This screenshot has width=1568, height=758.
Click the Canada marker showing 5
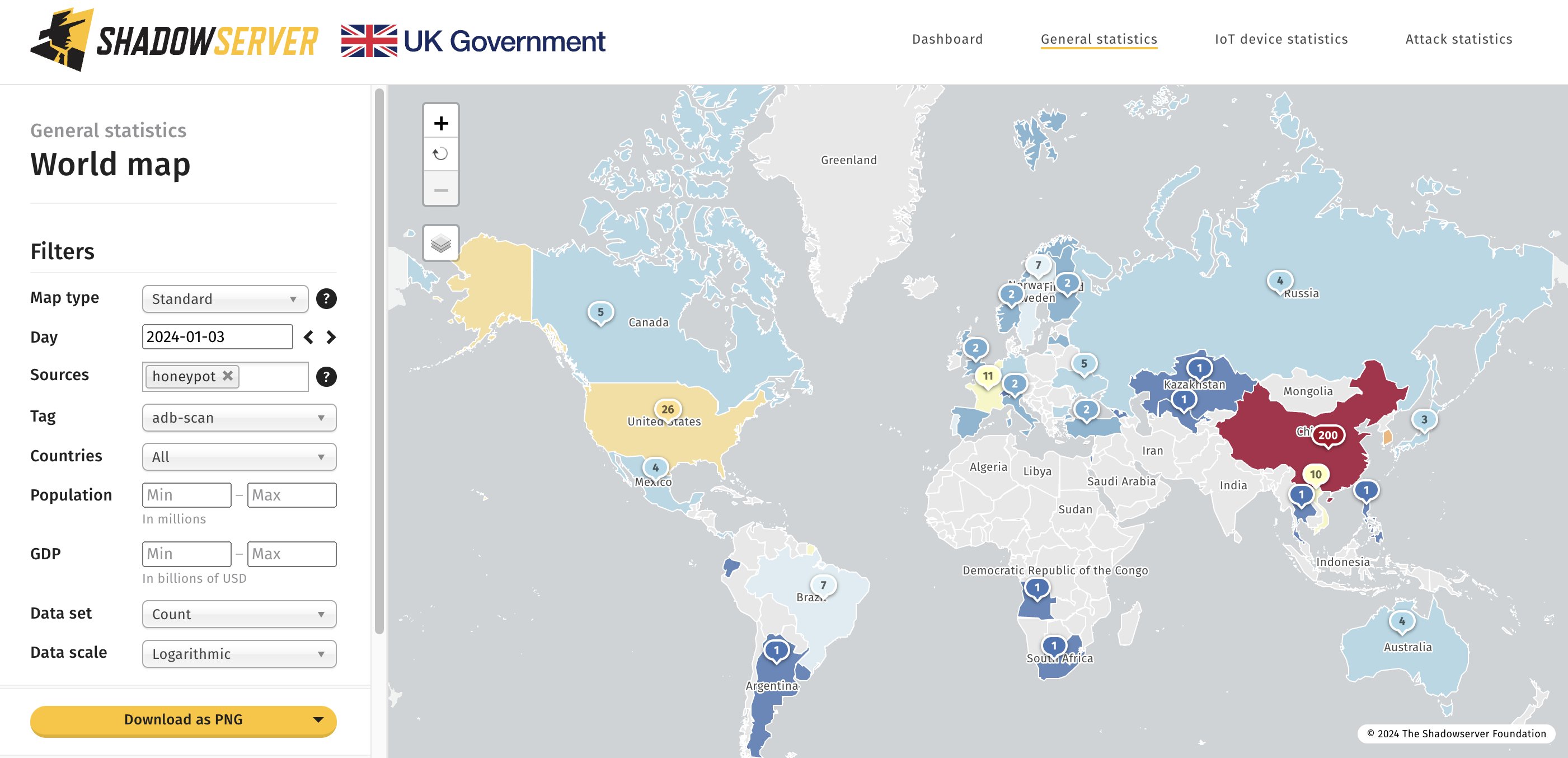[x=600, y=313]
